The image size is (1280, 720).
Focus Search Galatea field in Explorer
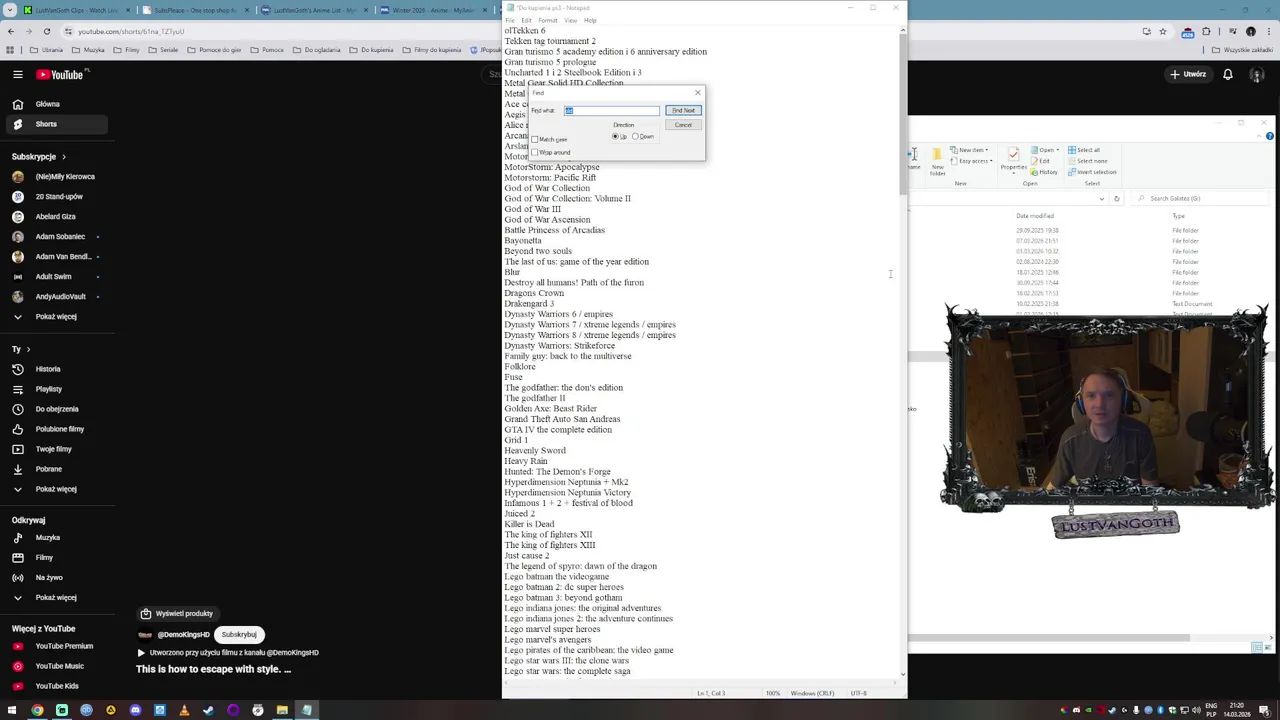coord(1198,198)
